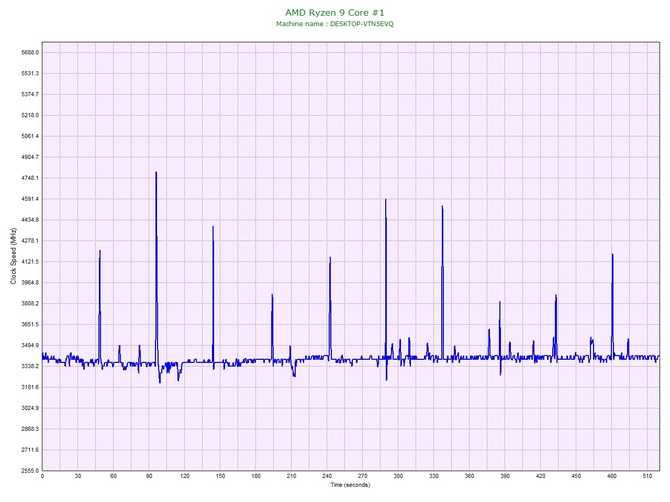Click the 3651.5 y-axis value
670x502 pixels.
[30, 325]
